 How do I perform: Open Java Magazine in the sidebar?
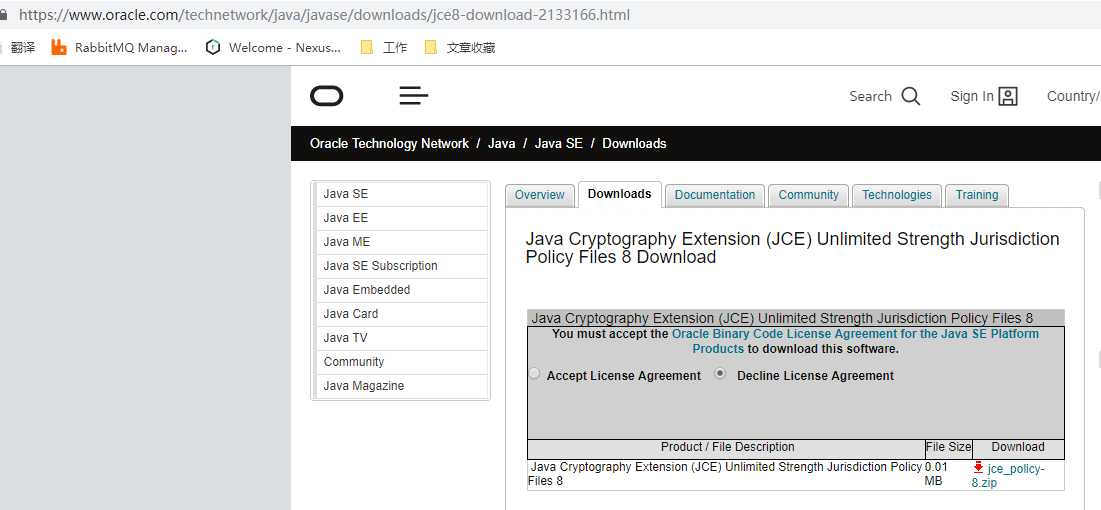(402, 386)
